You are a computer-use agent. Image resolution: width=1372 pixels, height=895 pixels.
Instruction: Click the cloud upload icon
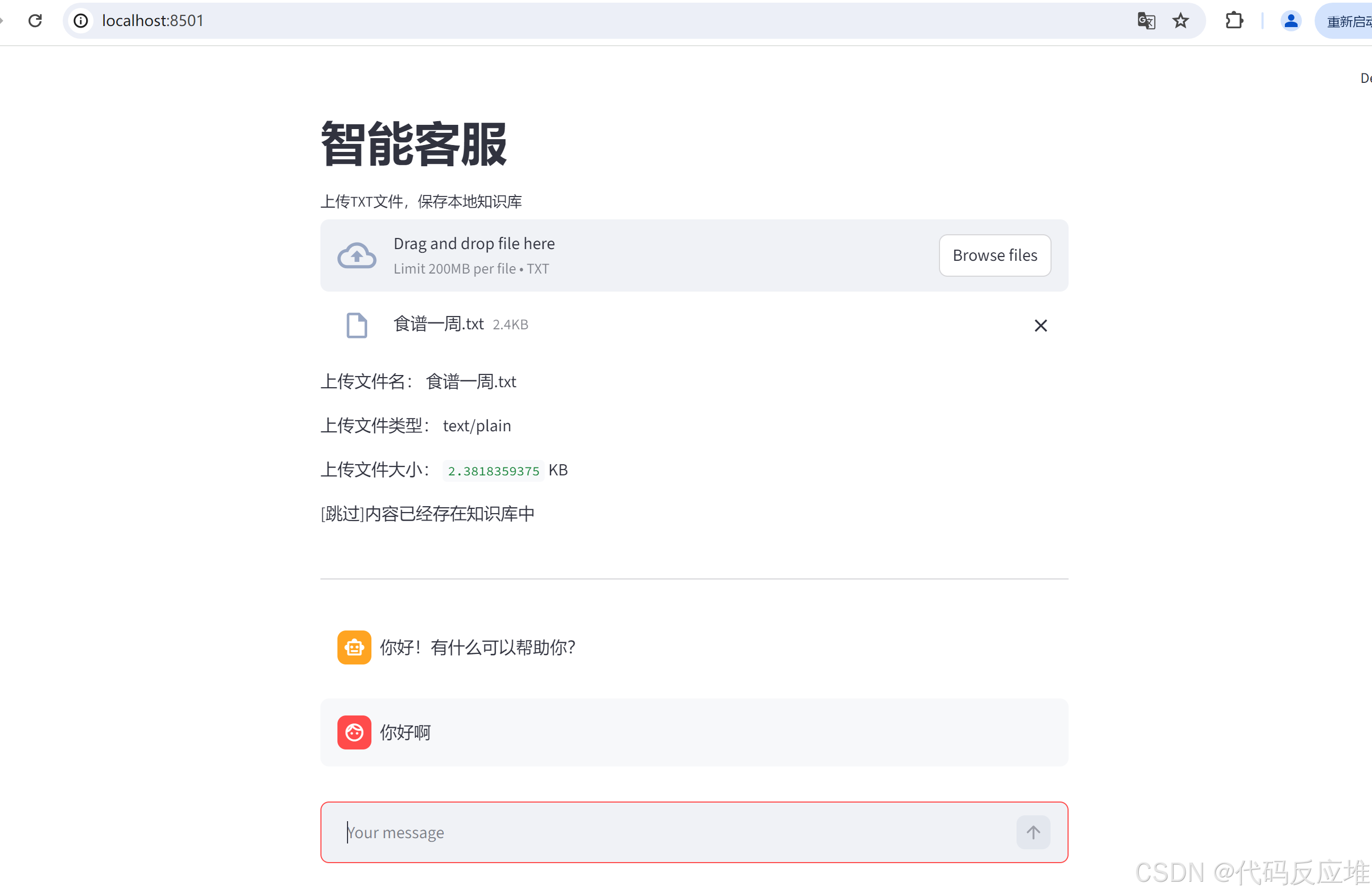pyautogui.click(x=356, y=255)
